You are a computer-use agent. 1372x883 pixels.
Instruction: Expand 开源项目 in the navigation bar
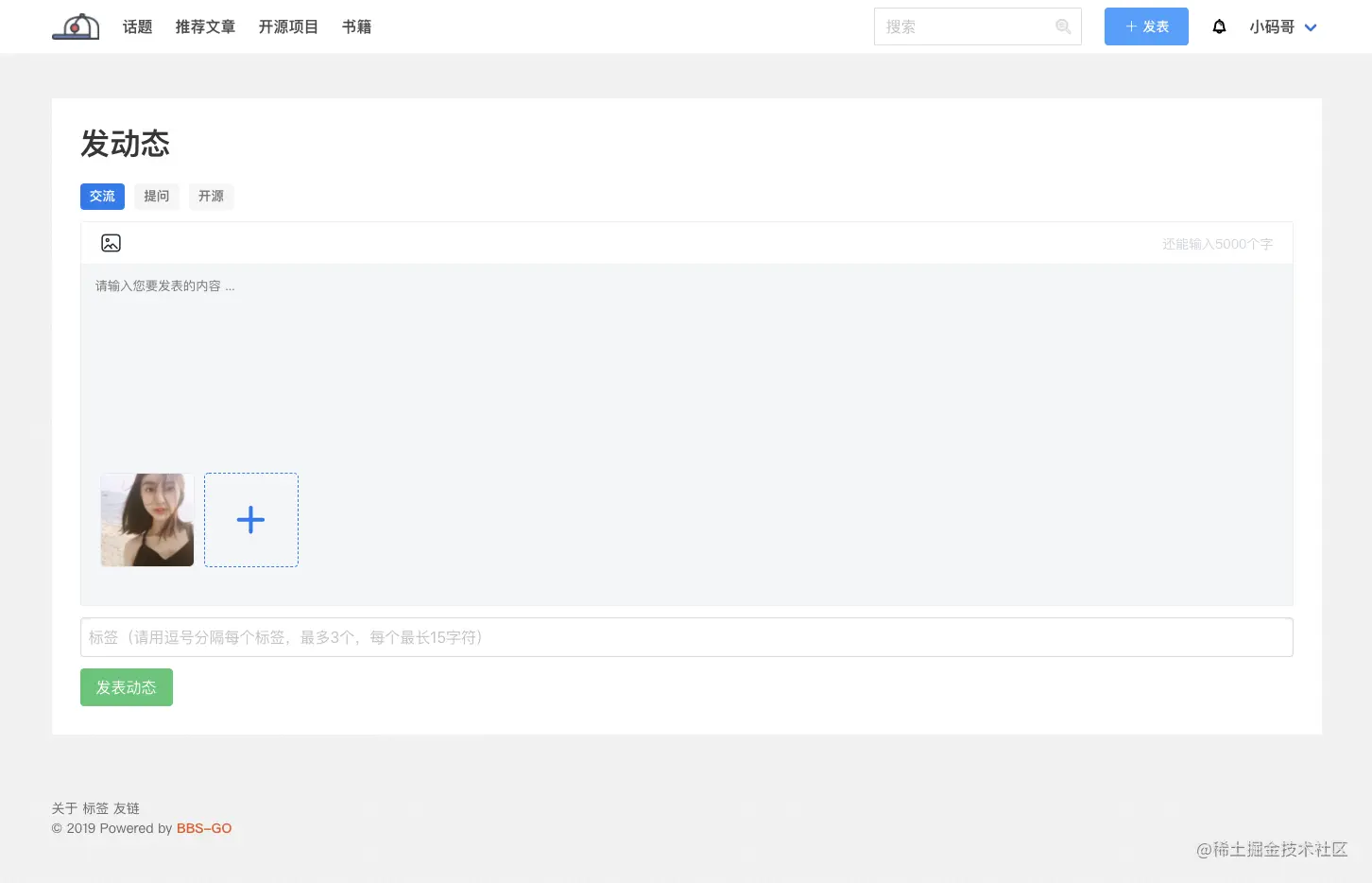[x=288, y=26]
